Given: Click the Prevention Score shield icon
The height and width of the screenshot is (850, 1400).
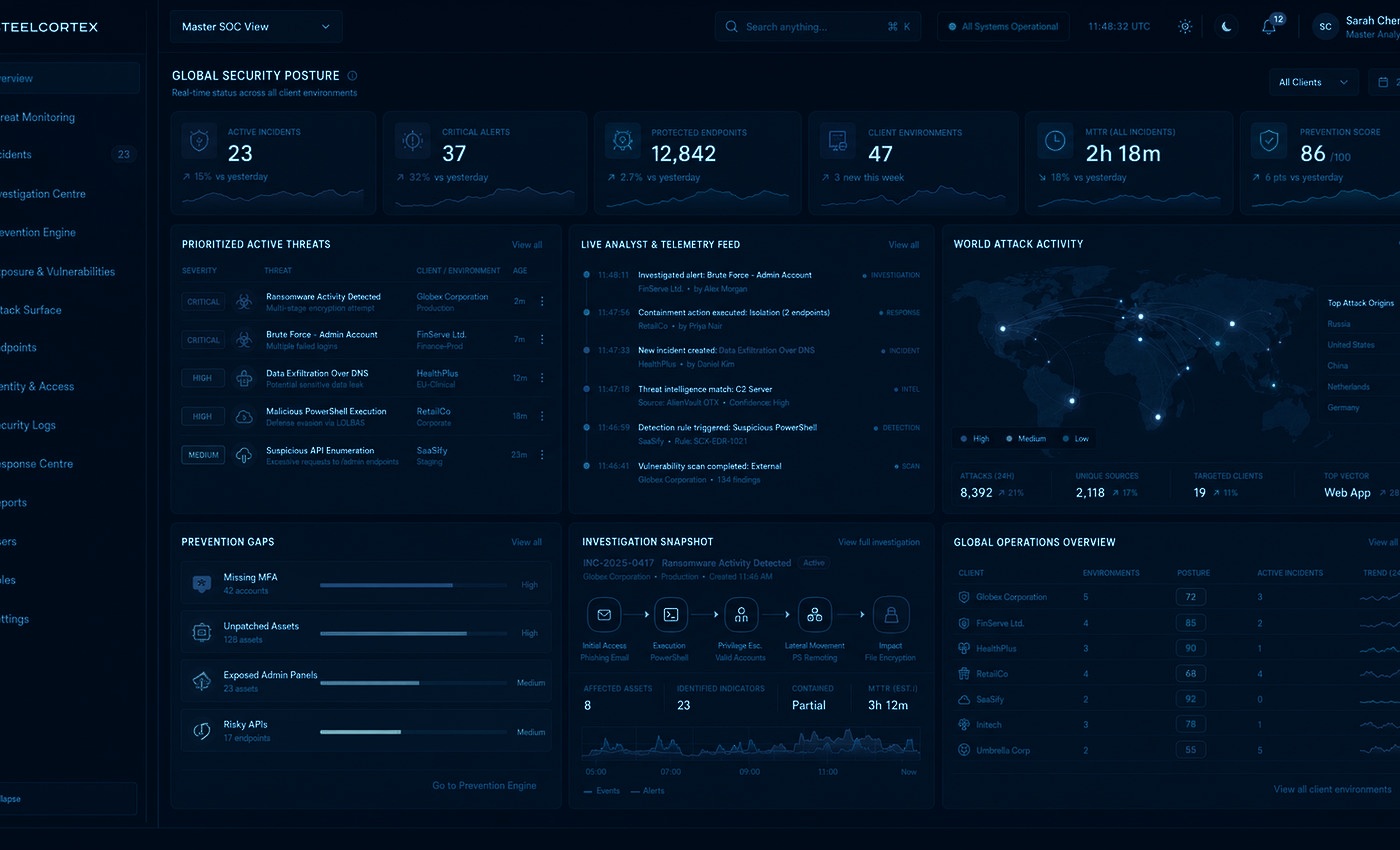Looking at the screenshot, I should (1269, 141).
